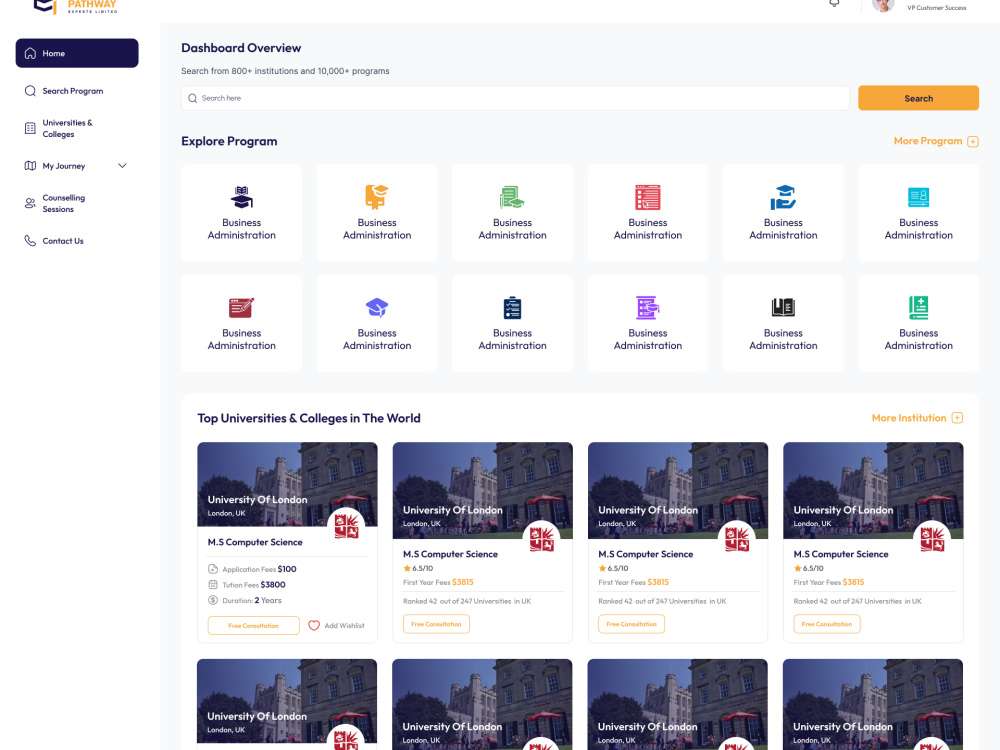The image size is (1000, 750).
Task: Click the plus icon beside More Program
Action: tap(973, 142)
